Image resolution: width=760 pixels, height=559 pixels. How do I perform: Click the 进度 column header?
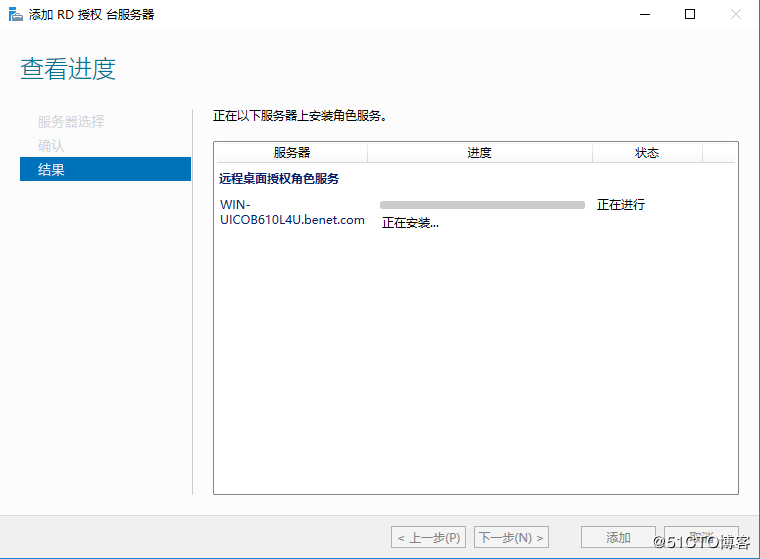pos(479,153)
